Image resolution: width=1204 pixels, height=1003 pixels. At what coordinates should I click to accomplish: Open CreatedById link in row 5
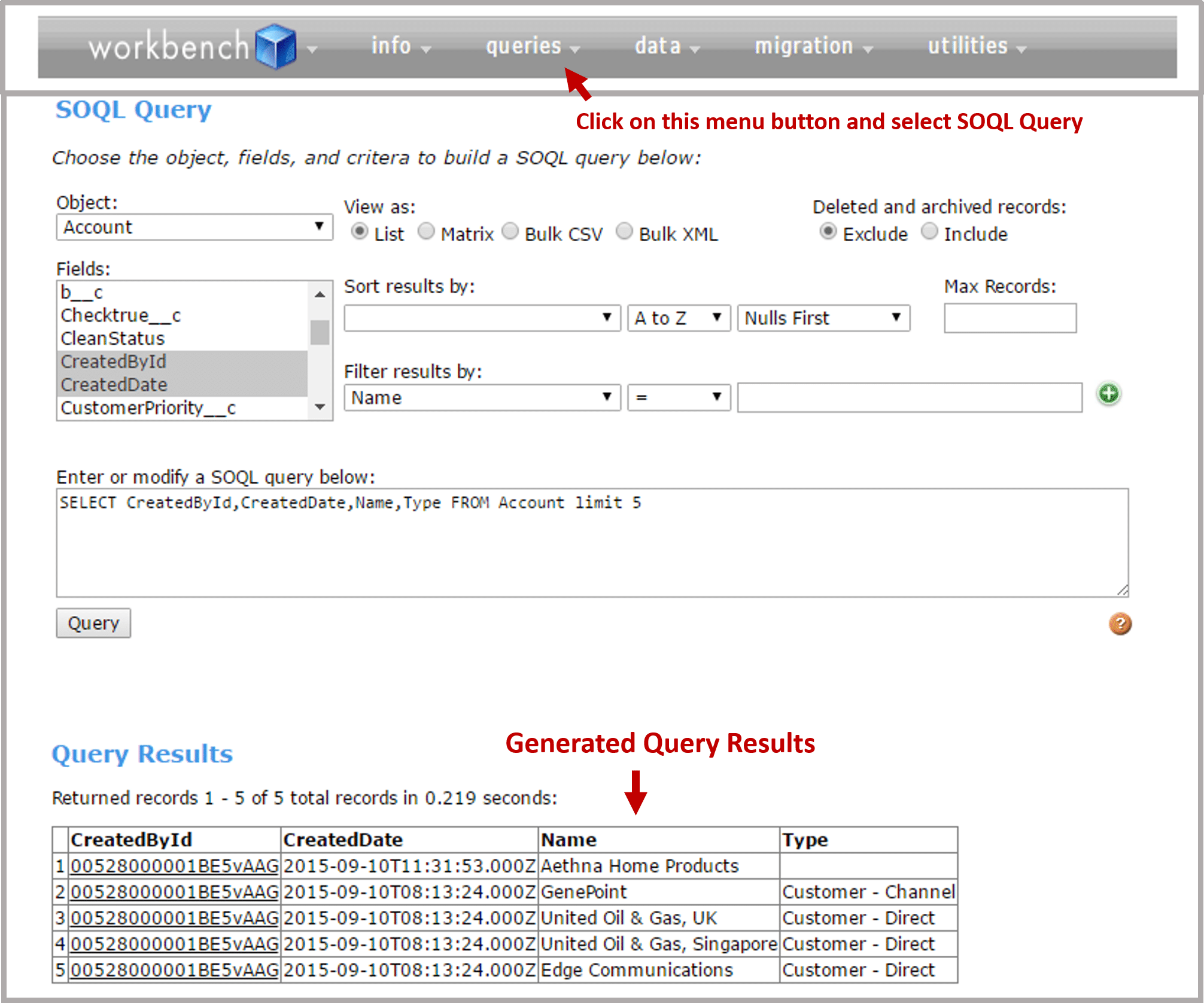tap(175, 969)
